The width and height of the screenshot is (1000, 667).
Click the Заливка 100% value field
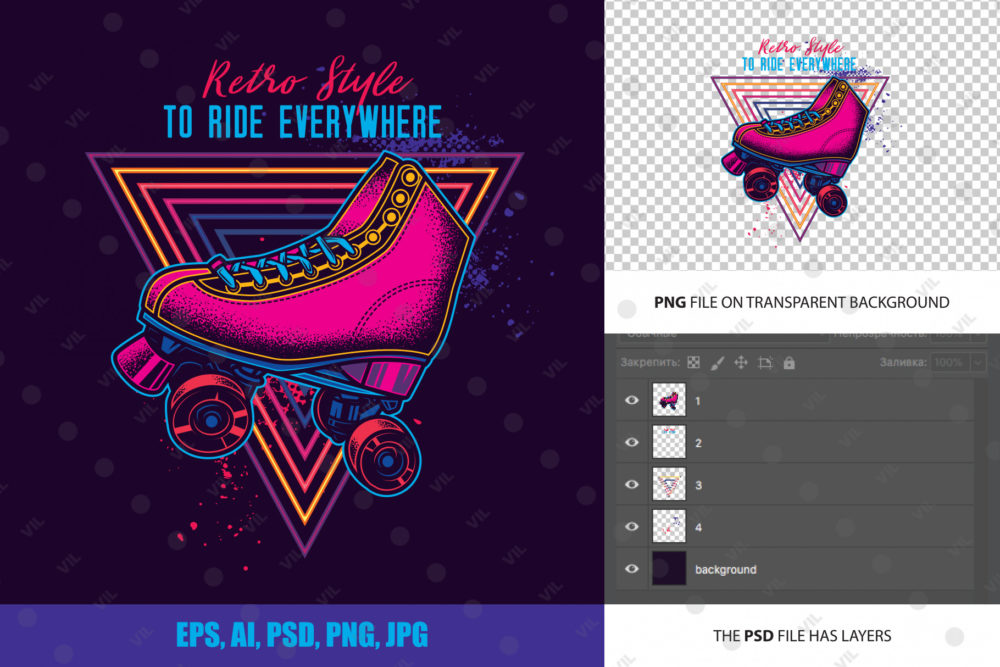pos(951,363)
